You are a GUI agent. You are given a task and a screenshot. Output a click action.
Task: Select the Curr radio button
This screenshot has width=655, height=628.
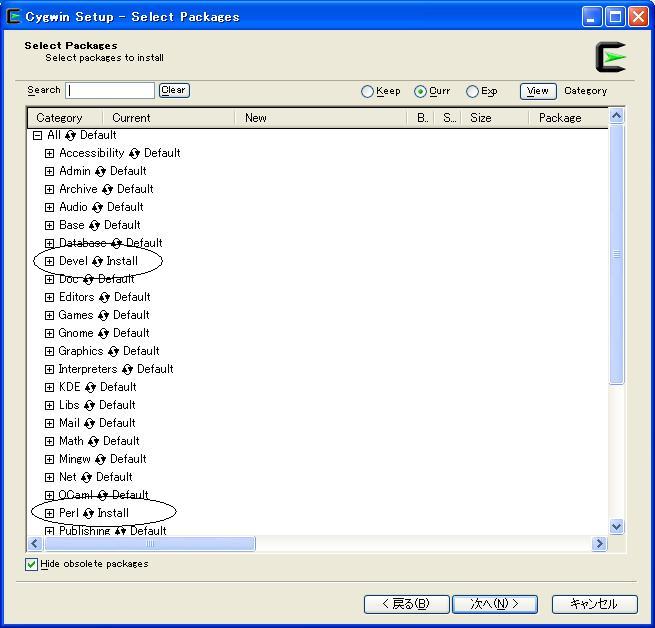tap(420, 92)
